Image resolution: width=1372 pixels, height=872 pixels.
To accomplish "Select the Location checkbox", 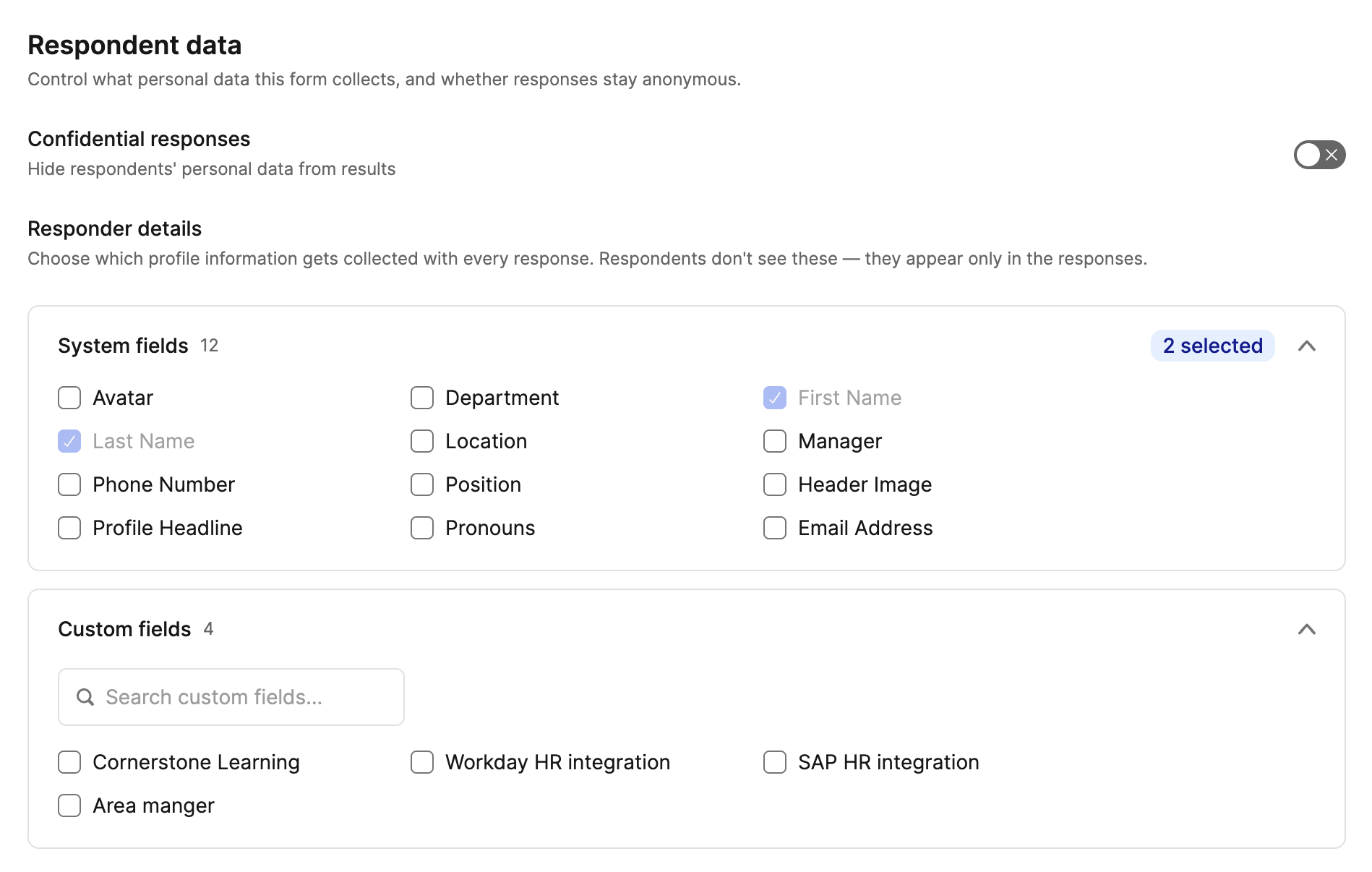I will pyautogui.click(x=422, y=441).
